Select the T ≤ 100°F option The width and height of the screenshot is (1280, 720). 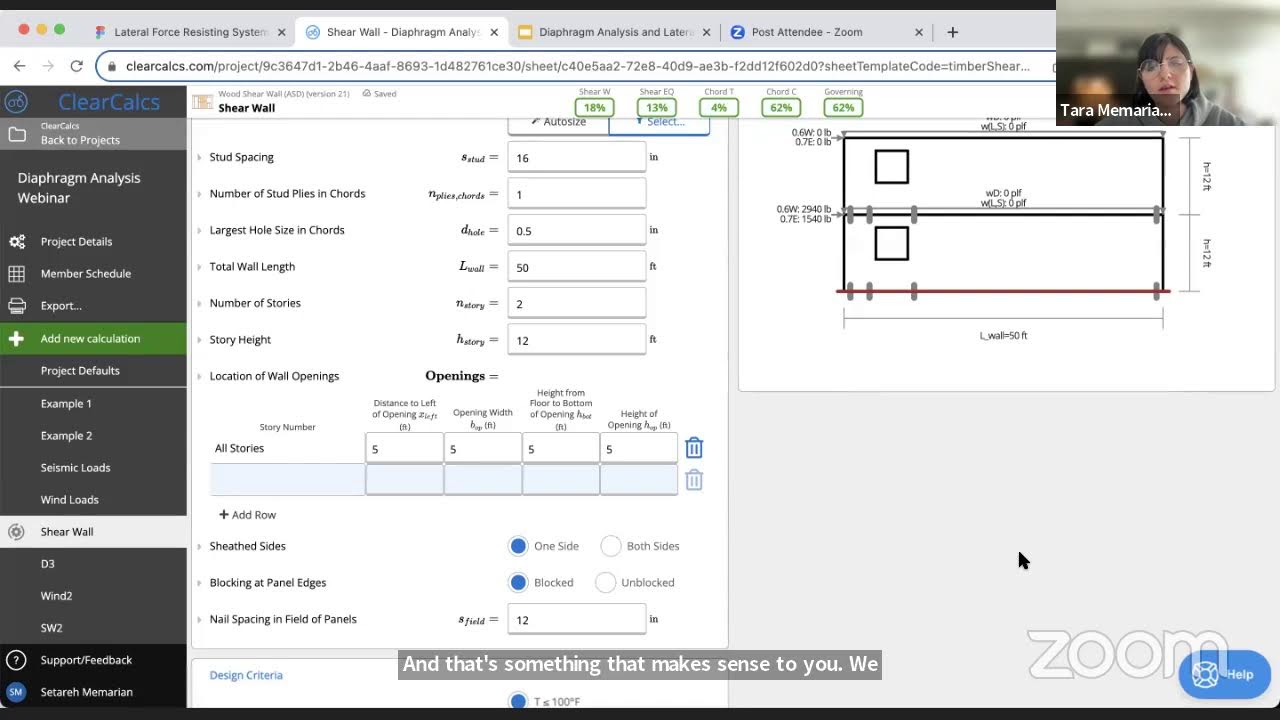pos(518,701)
